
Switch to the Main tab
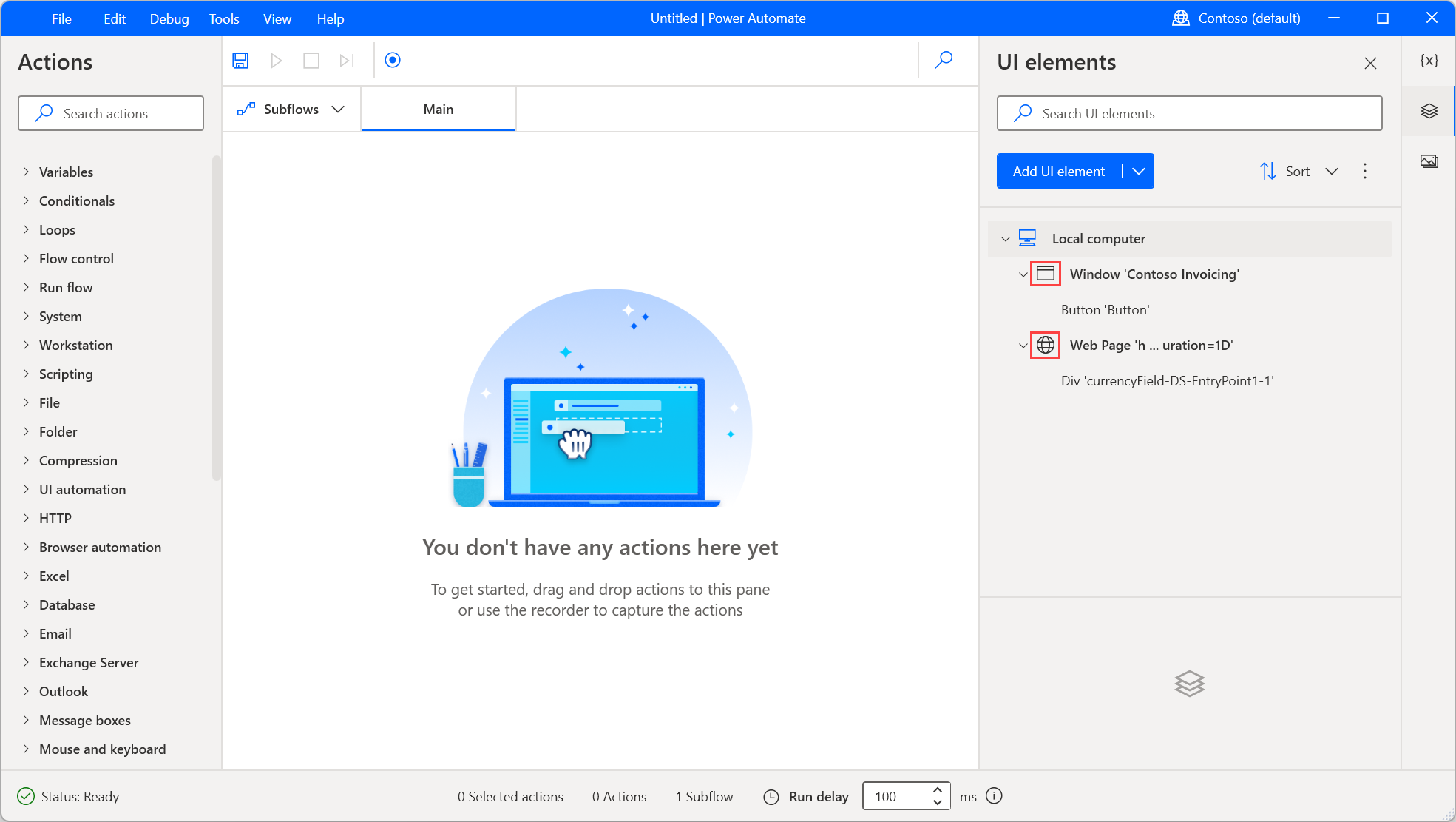click(x=438, y=109)
